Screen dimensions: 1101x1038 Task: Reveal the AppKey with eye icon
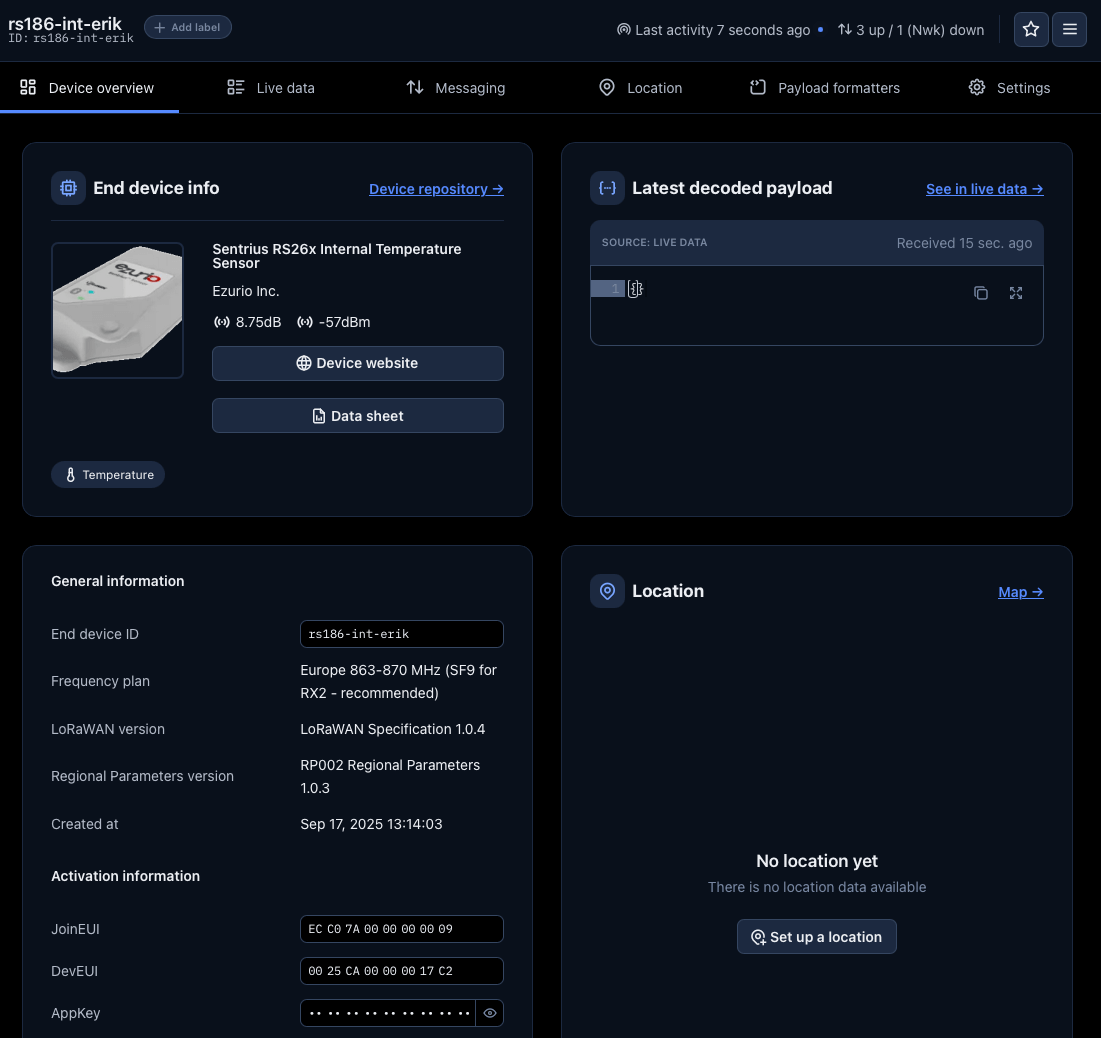[x=490, y=1013]
